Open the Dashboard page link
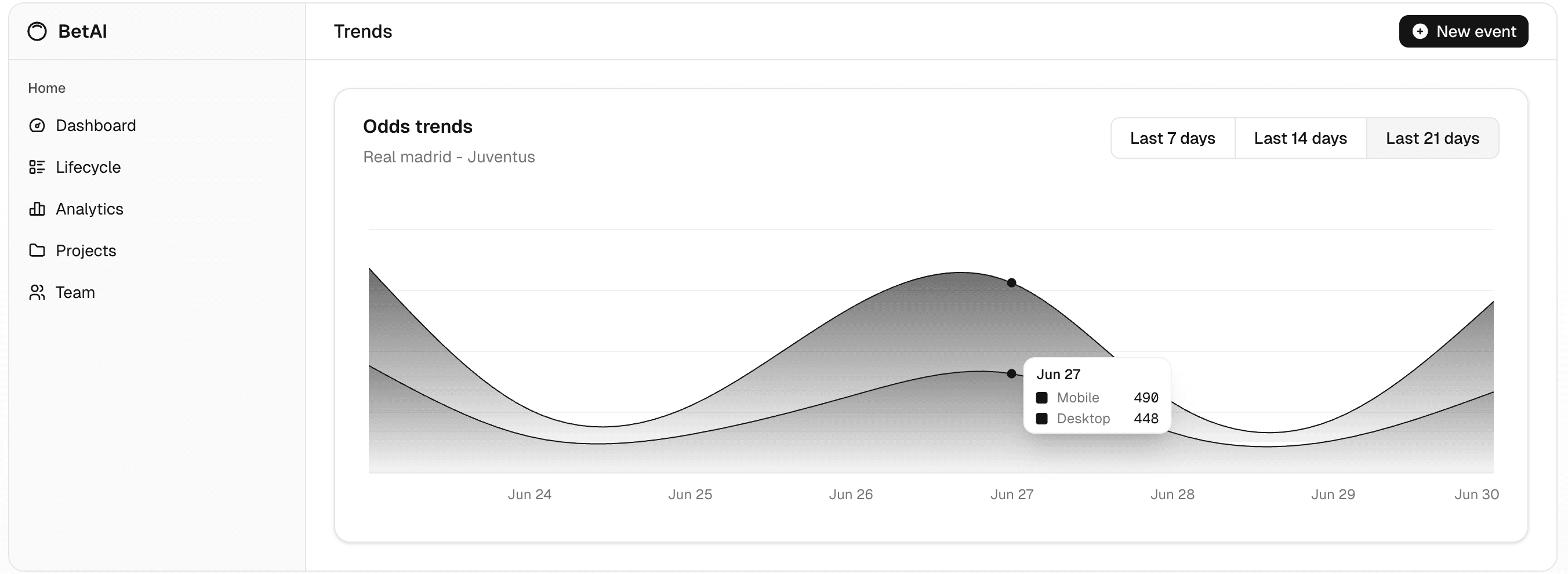The image size is (1568, 574). 96,125
